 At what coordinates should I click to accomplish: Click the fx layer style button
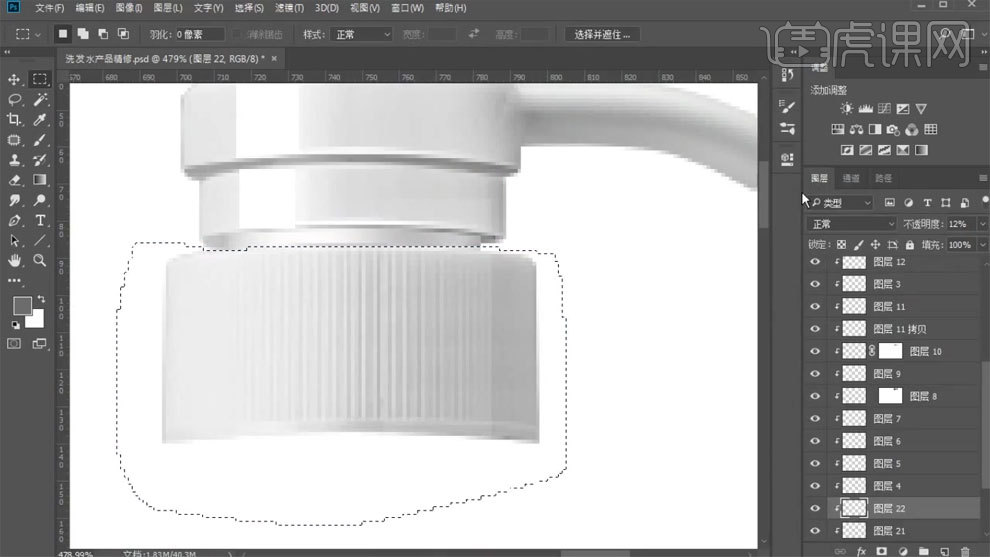tap(861, 551)
